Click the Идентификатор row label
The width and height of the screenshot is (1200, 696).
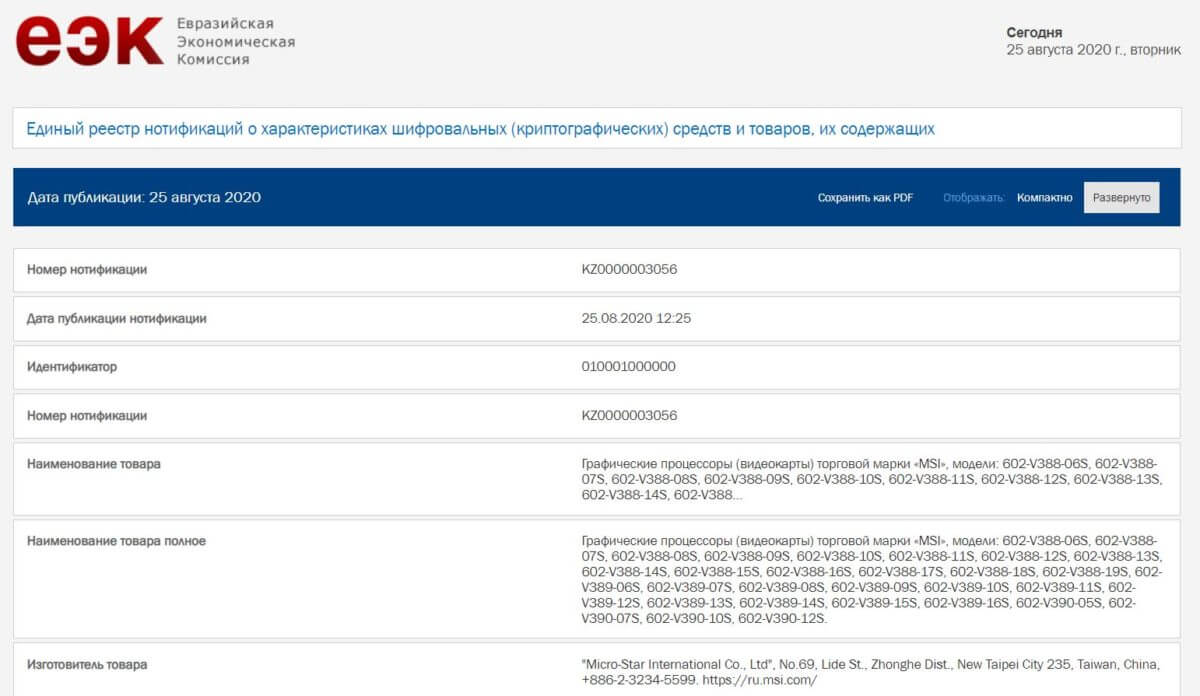click(x=72, y=367)
